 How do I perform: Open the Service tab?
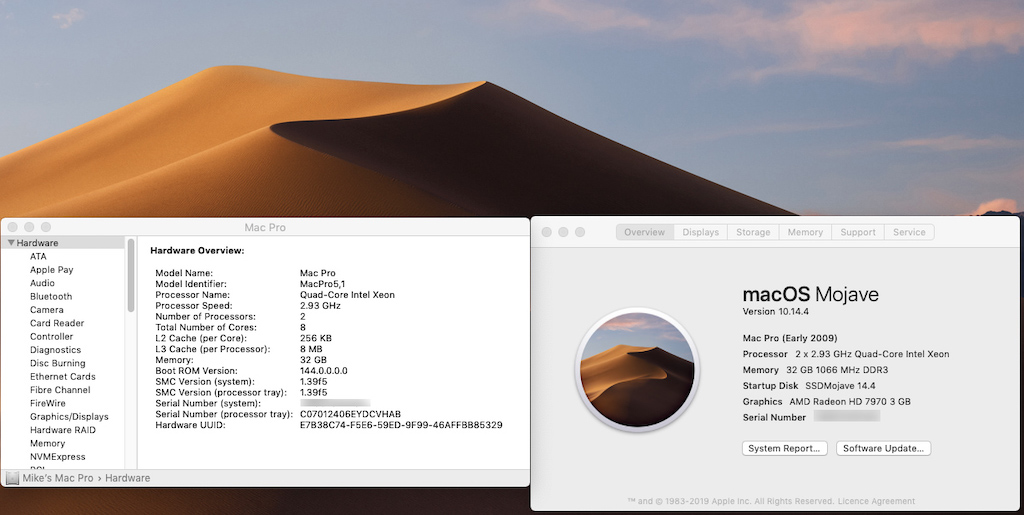click(909, 232)
